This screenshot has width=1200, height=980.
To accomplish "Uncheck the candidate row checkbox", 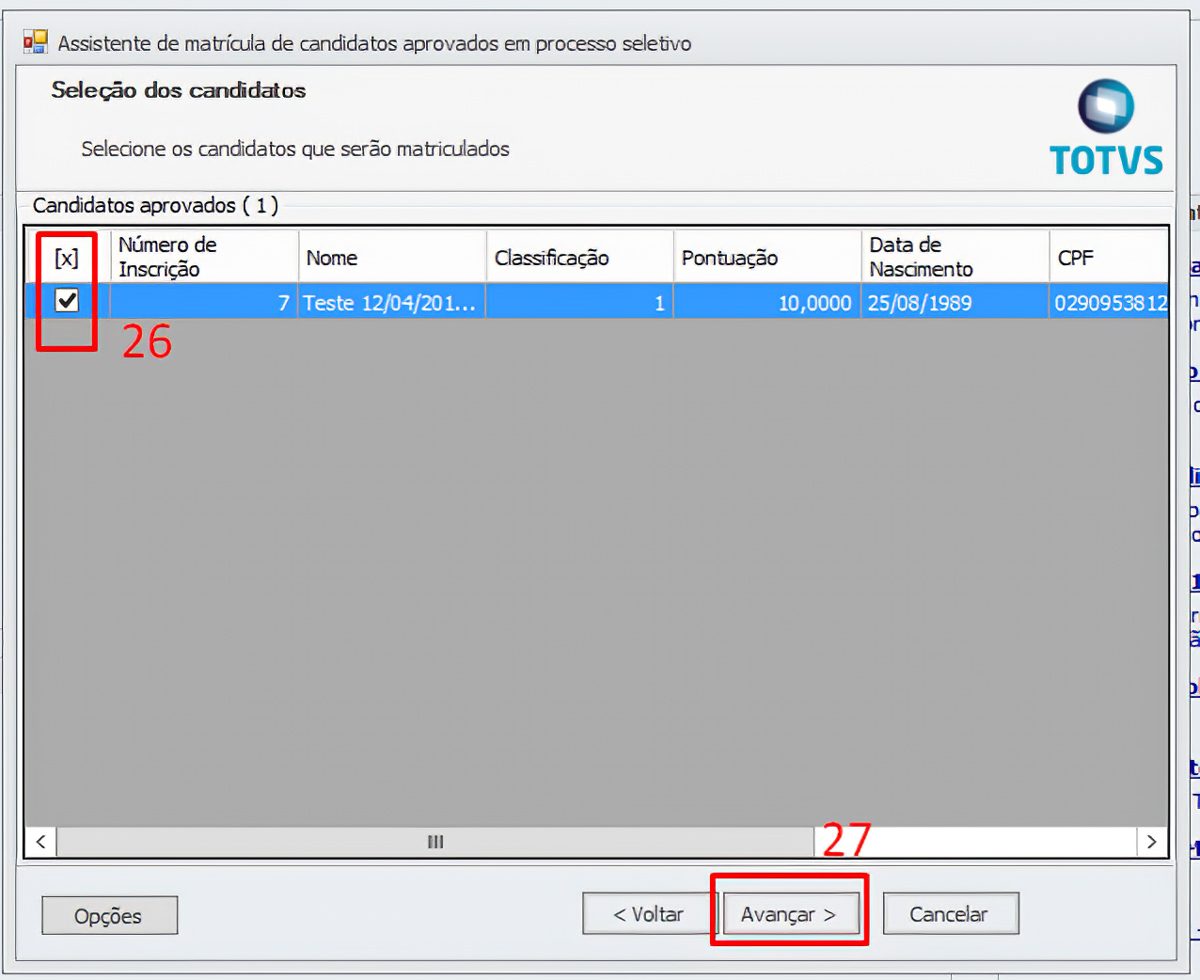I will click(67, 301).
